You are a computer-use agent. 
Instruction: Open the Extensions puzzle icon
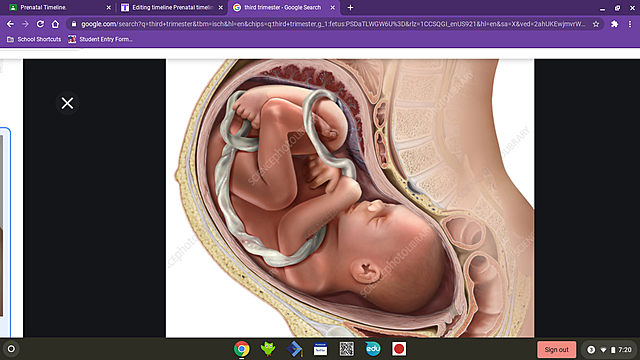[x=614, y=24]
